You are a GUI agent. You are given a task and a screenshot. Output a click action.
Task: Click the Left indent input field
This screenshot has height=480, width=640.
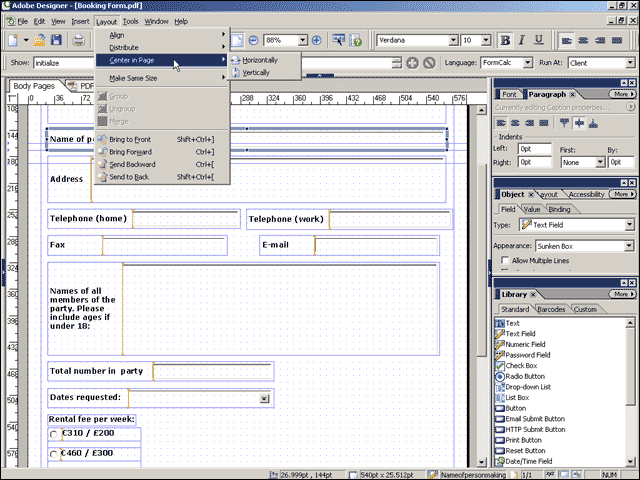[x=535, y=149]
